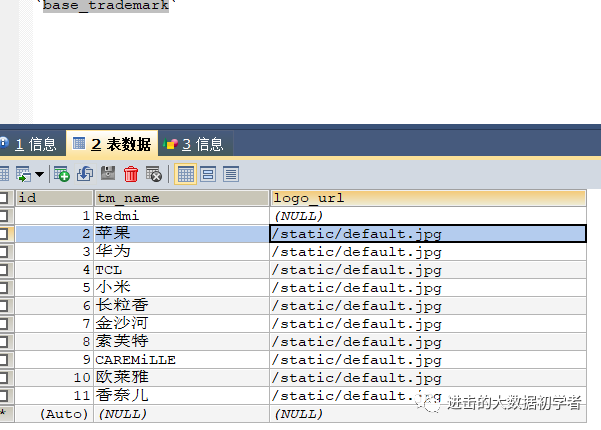Select the id cell with value 10
The image size is (601, 430).
click(54, 378)
